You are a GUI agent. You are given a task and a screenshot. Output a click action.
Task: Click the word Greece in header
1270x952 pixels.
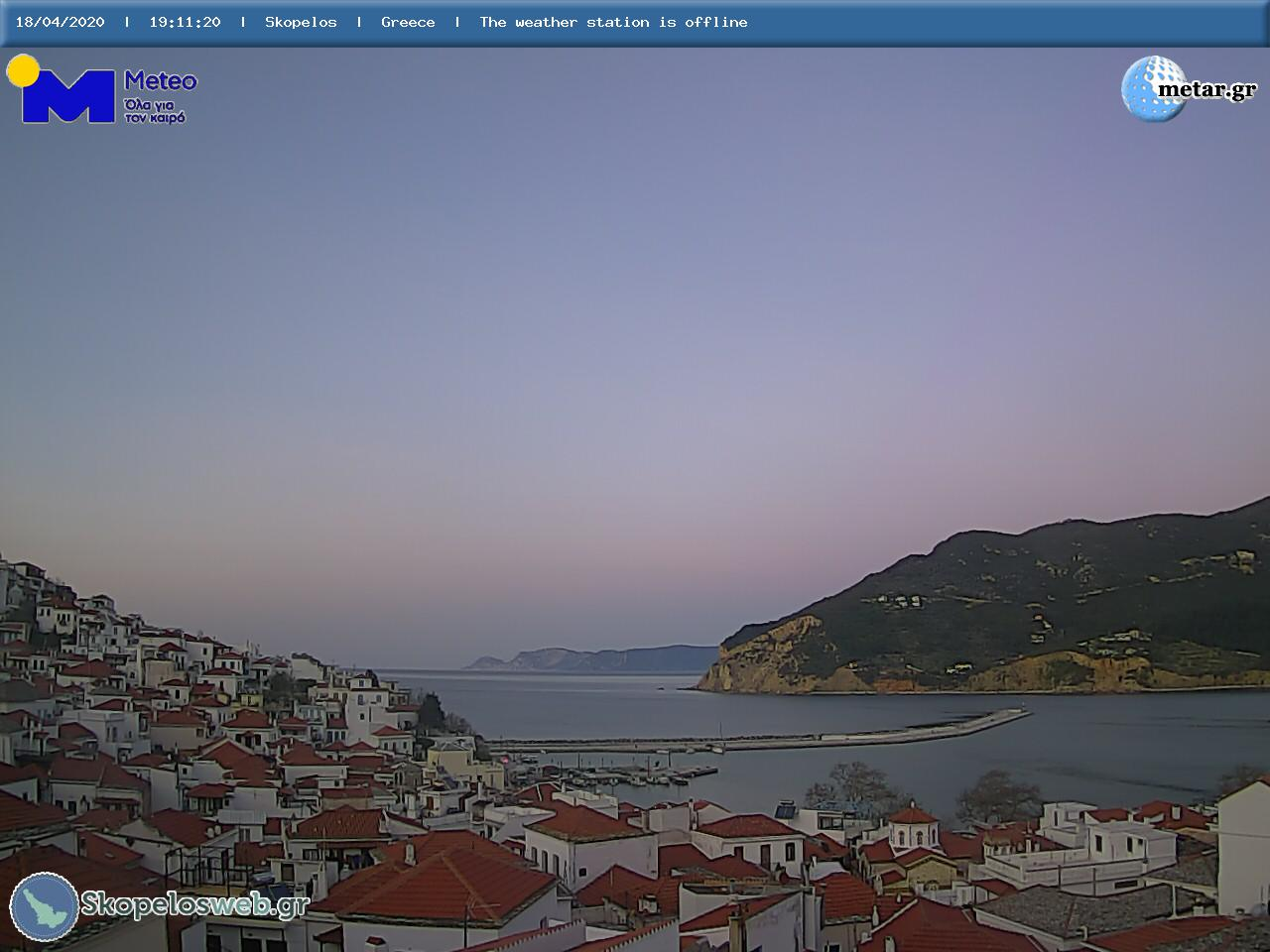coord(408,22)
